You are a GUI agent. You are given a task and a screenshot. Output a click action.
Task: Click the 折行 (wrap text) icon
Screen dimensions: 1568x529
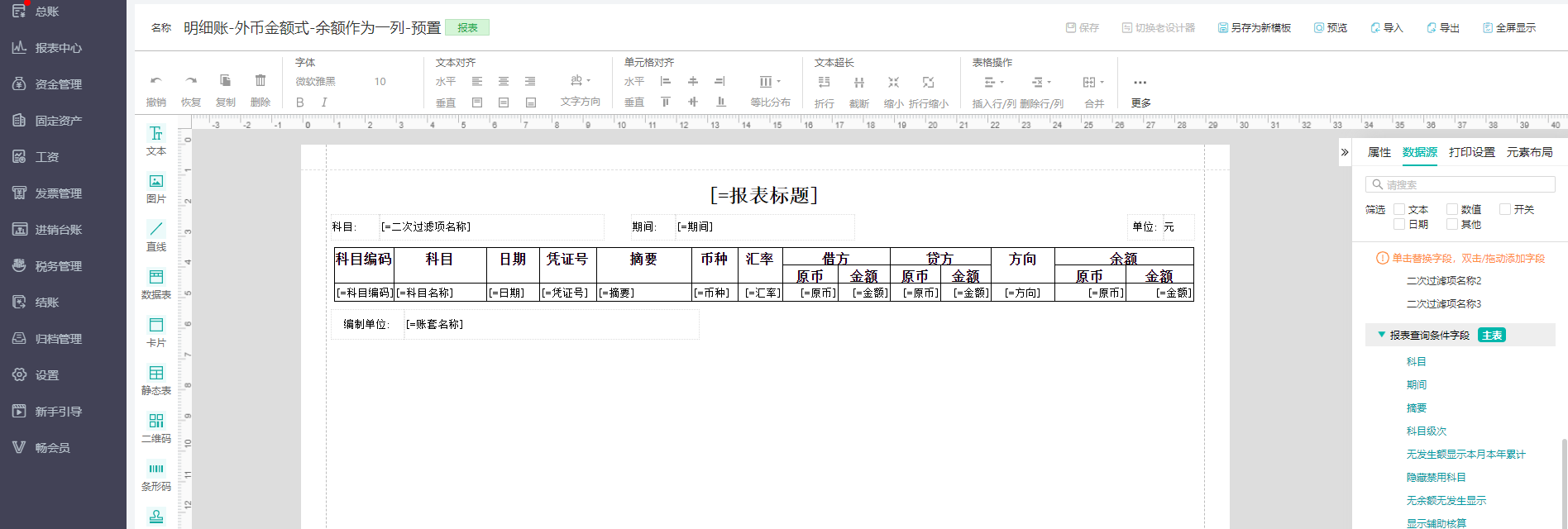[824, 82]
